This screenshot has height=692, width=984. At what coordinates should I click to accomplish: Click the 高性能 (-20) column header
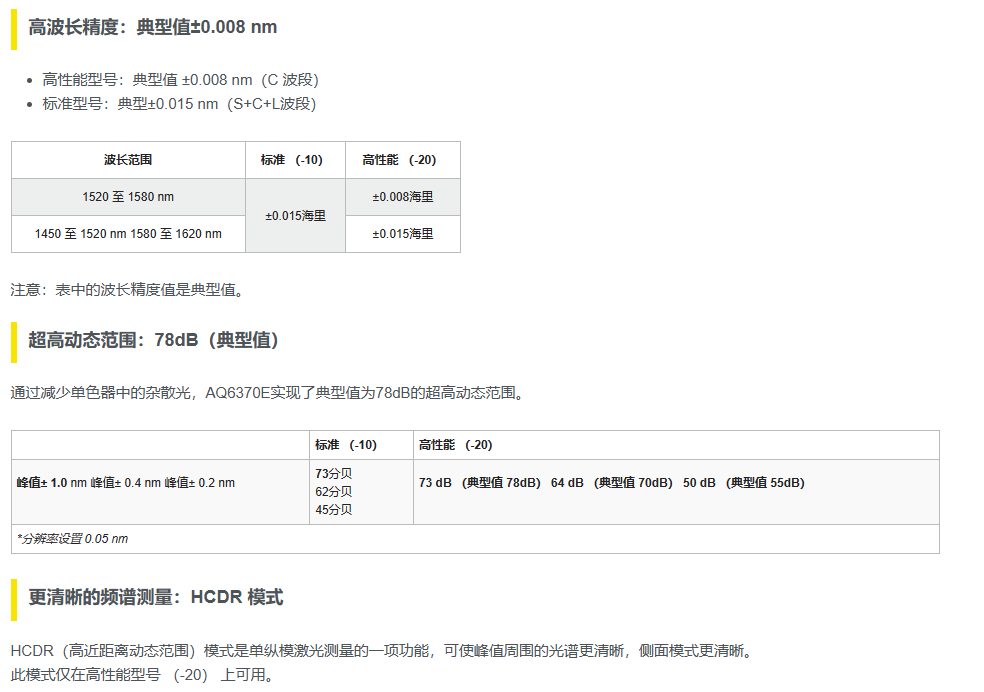click(x=401, y=159)
